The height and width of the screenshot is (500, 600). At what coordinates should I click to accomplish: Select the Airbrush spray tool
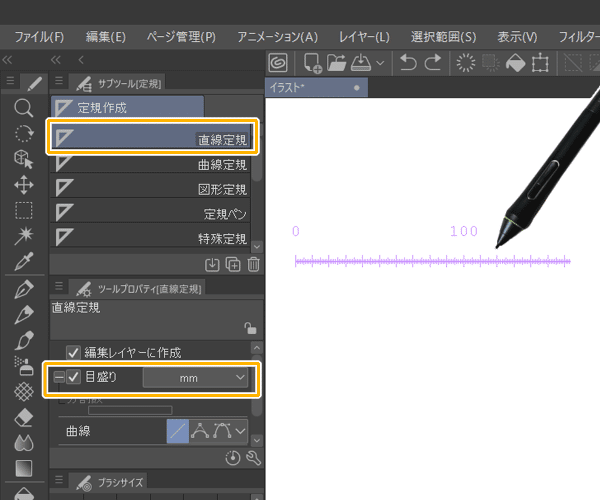[24, 366]
